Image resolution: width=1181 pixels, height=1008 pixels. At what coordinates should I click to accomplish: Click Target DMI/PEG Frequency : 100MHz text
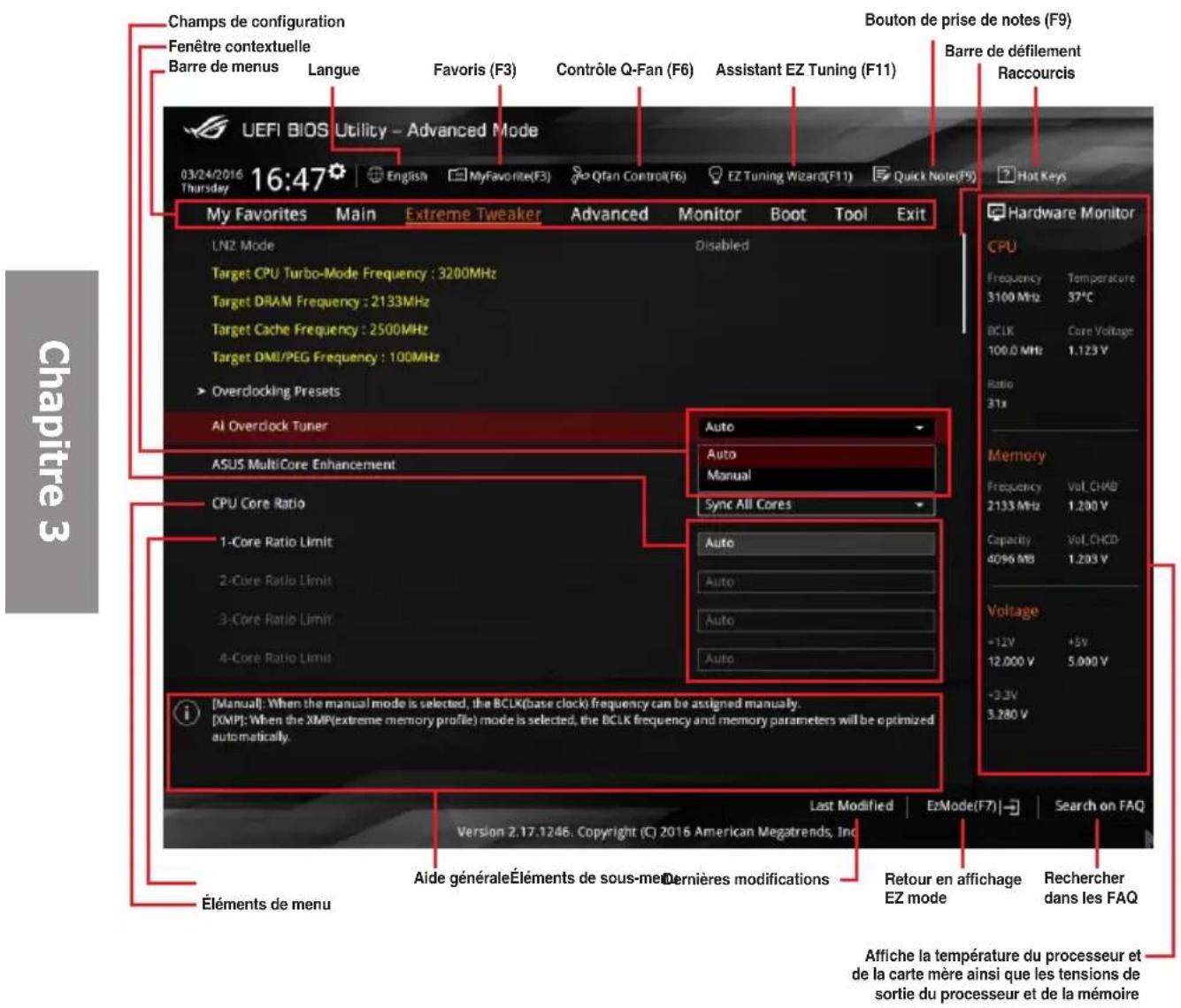[325, 357]
